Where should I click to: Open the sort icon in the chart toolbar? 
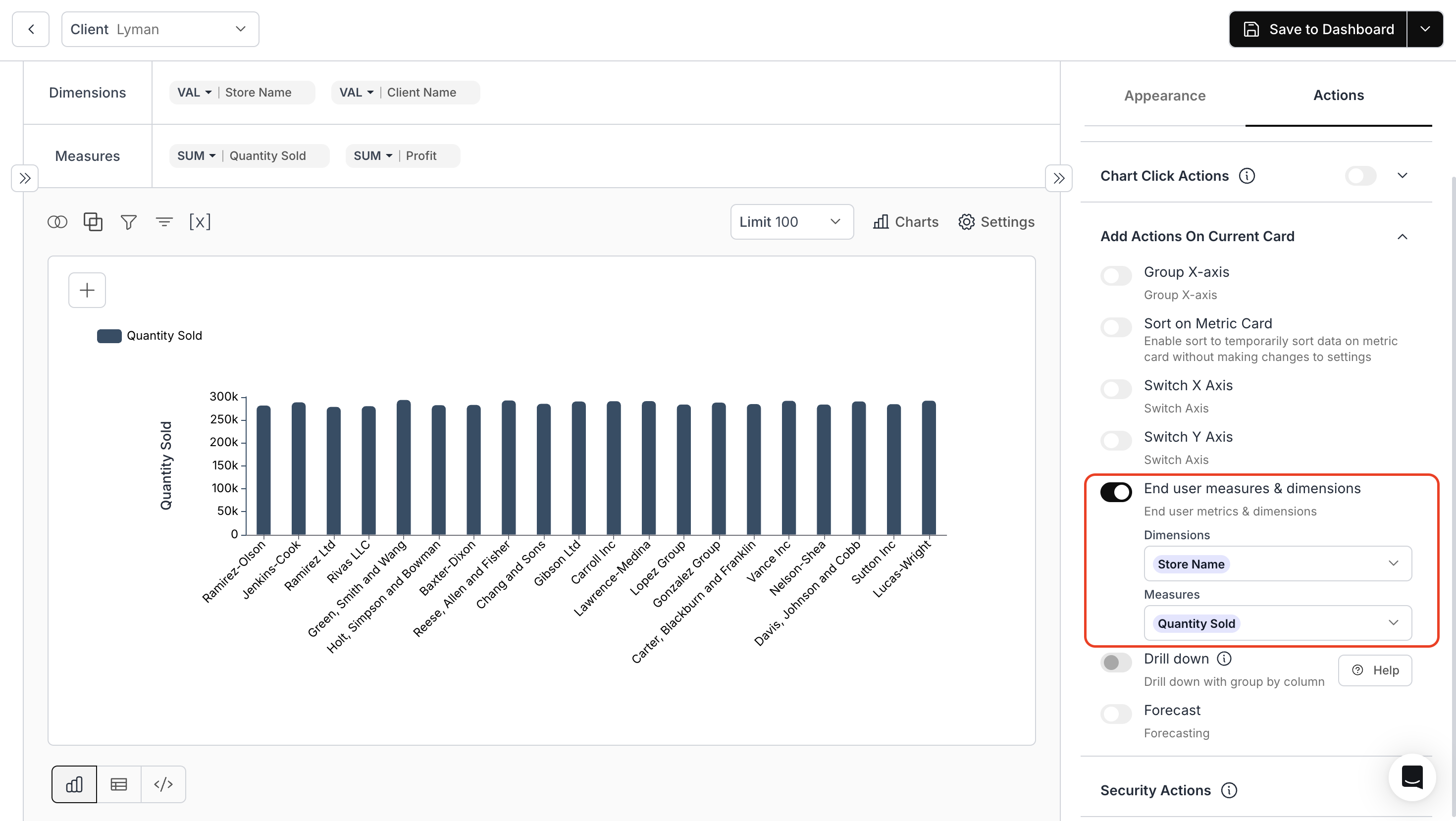[x=164, y=221]
